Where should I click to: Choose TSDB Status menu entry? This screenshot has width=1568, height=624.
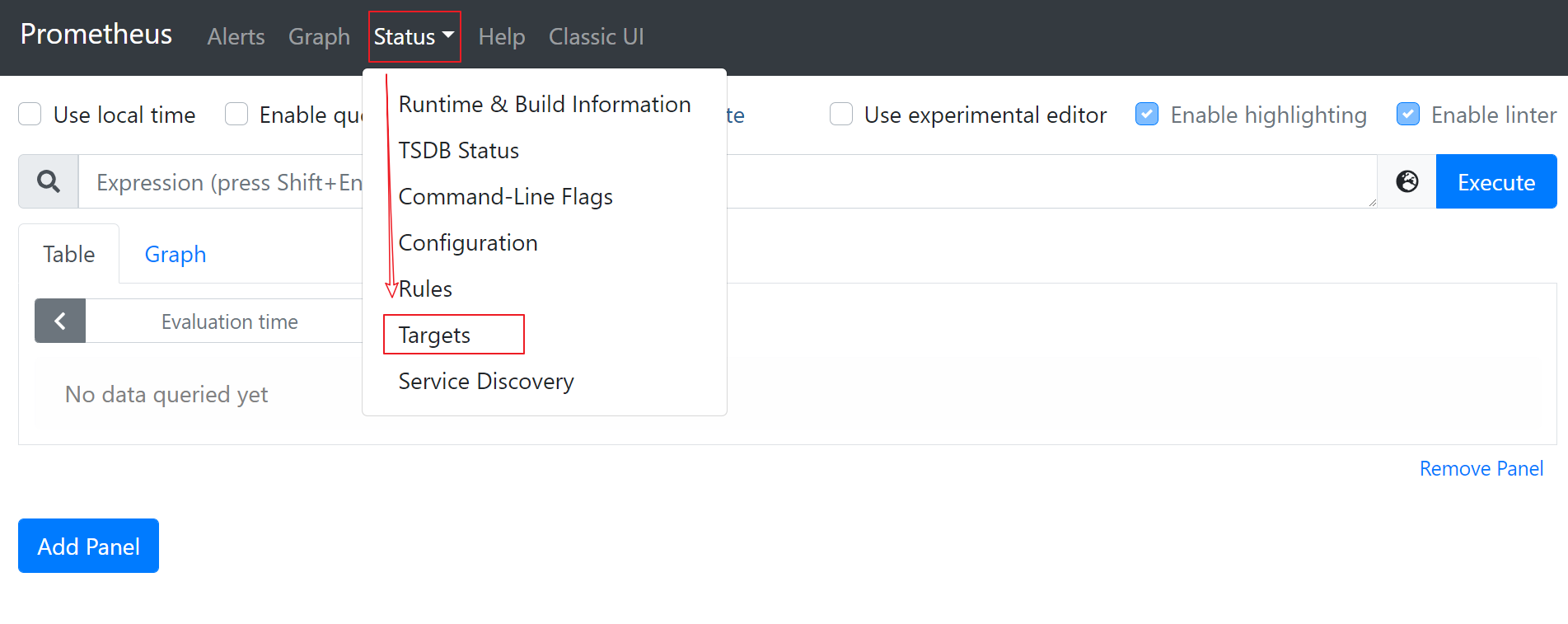click(x=458, y=151)
